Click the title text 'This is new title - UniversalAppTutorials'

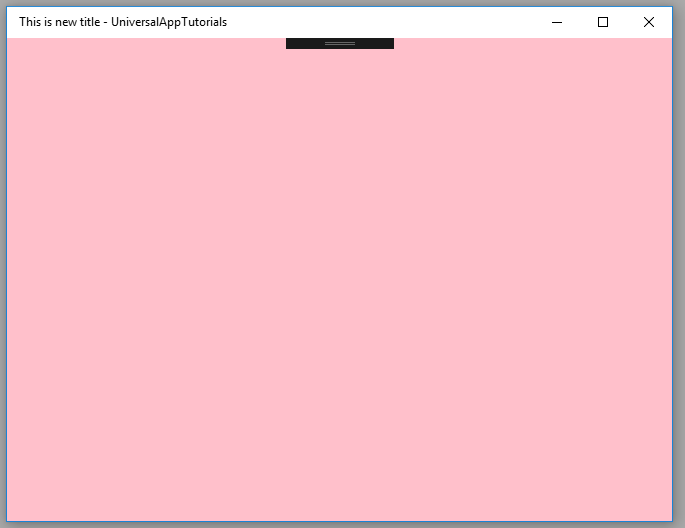click(x=123, y=22)
